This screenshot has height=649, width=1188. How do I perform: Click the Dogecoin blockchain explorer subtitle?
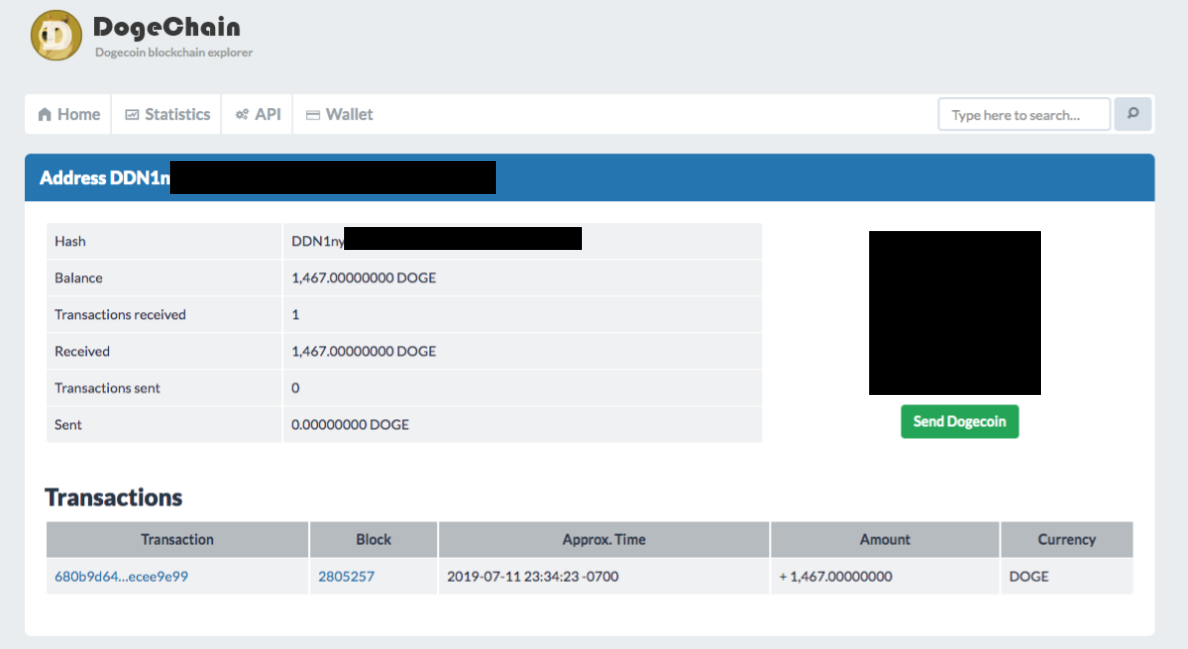pyautogui.click(x=174, y=52)
